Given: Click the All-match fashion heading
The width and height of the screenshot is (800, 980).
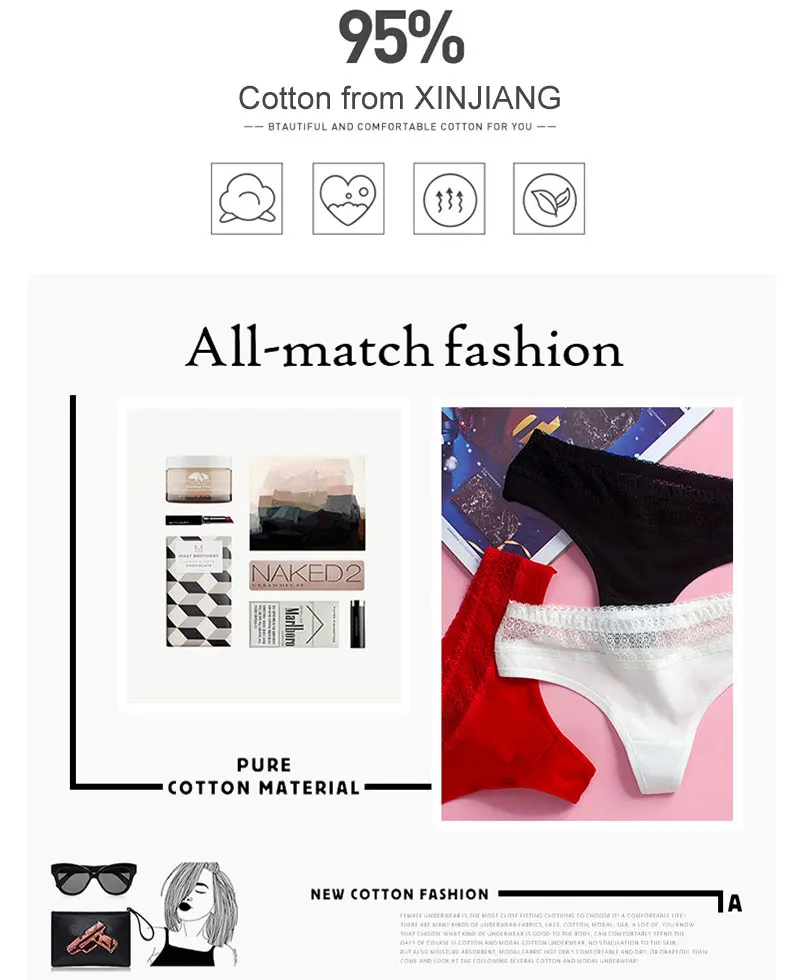Looking at the screenshot, I should [x=404, y=348].
